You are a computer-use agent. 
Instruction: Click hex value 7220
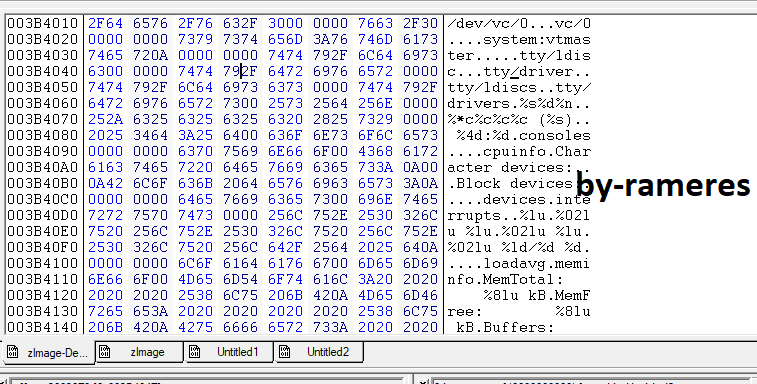click(x=196, y=167)
